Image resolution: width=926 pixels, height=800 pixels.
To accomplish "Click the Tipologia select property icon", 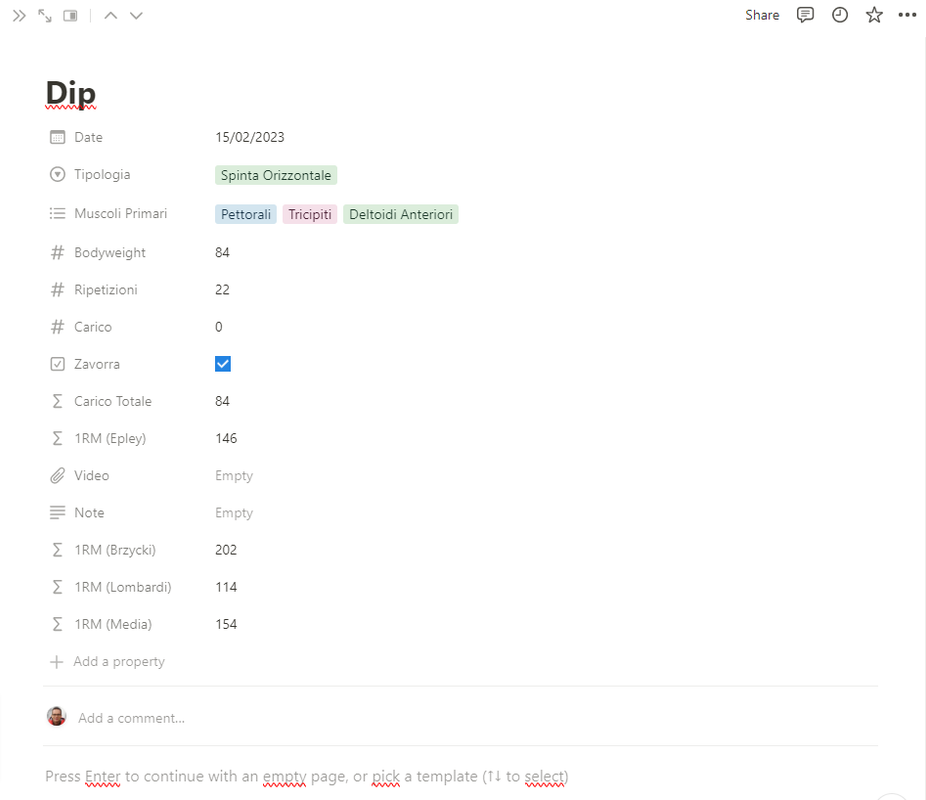I will tap(57, 175).
